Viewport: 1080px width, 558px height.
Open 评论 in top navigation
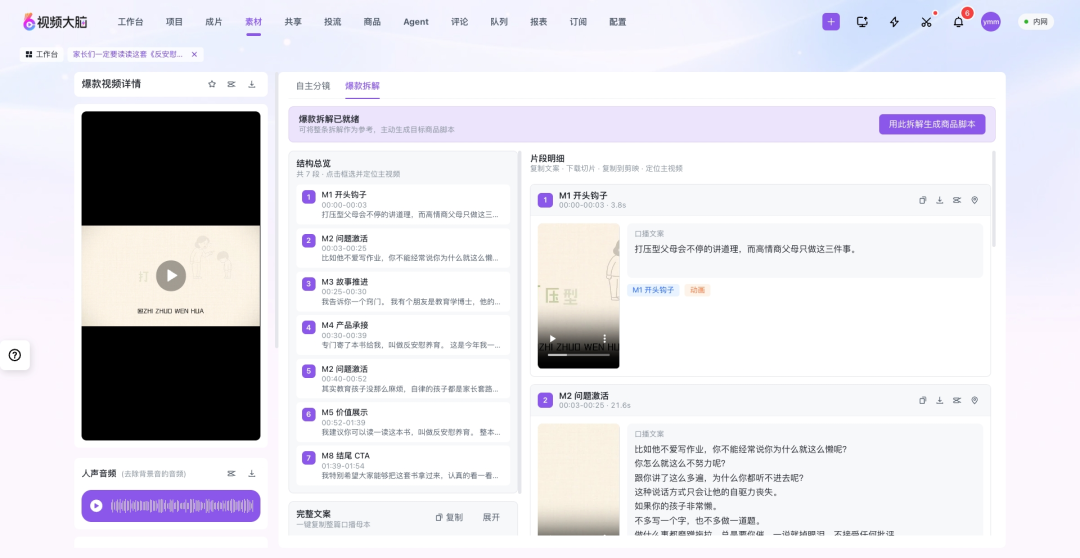click(x=459, y=22)
